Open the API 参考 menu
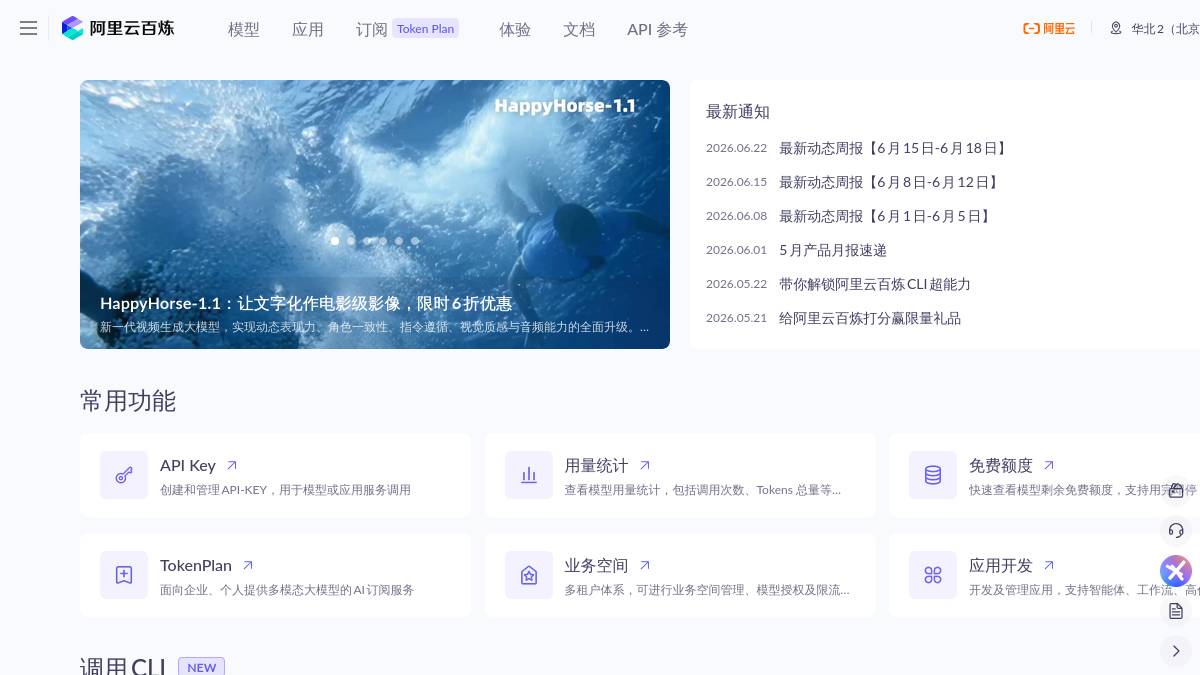This screenshot has height=675, width=1200. [x=657, y=29]
